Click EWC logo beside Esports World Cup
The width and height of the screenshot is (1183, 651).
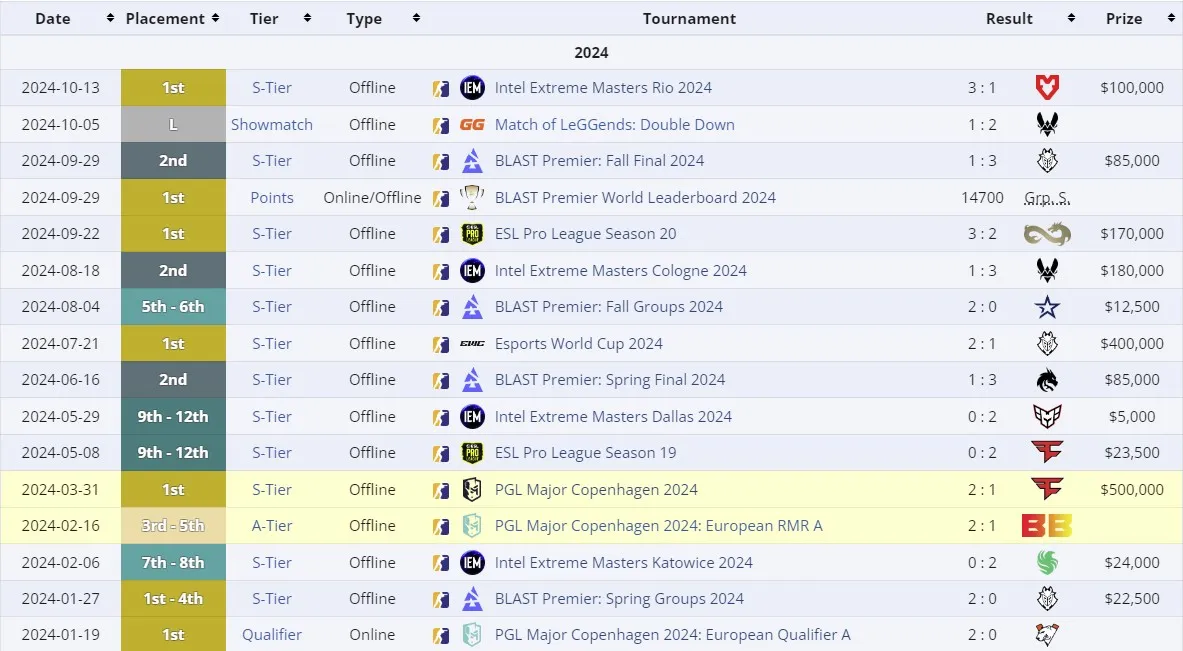472,343
